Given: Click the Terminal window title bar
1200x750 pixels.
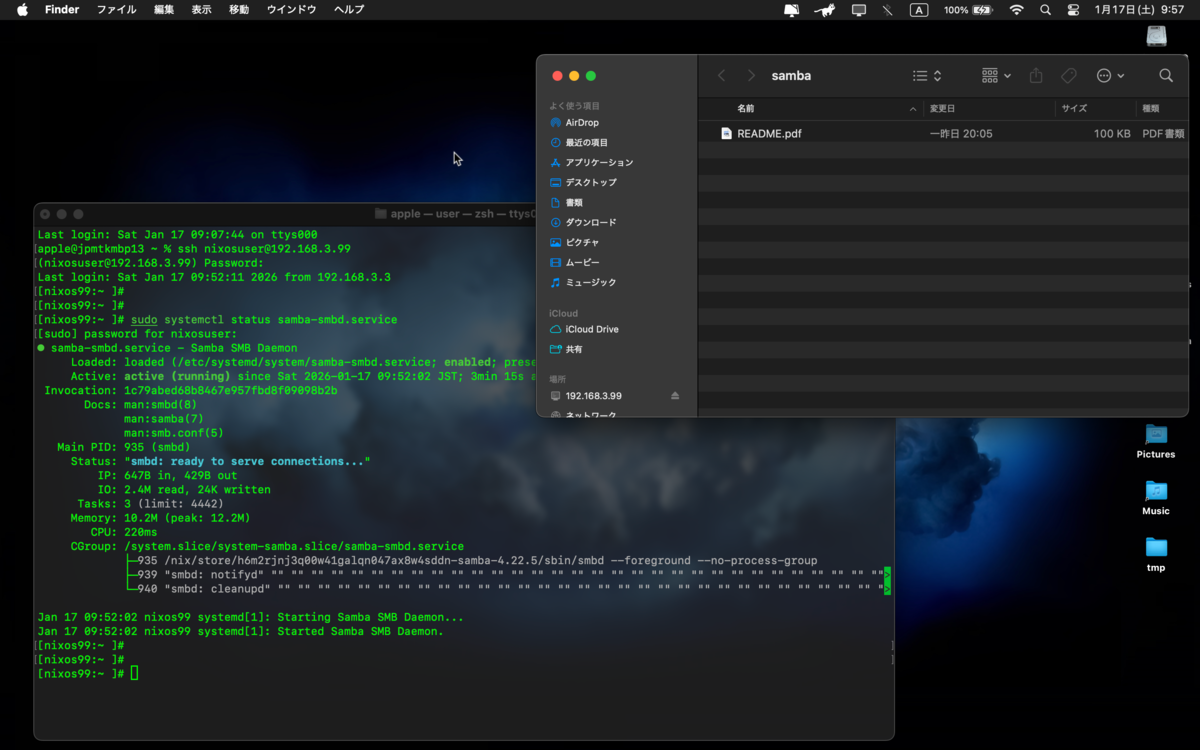Looking at the screenshot, I should [464, 214].
